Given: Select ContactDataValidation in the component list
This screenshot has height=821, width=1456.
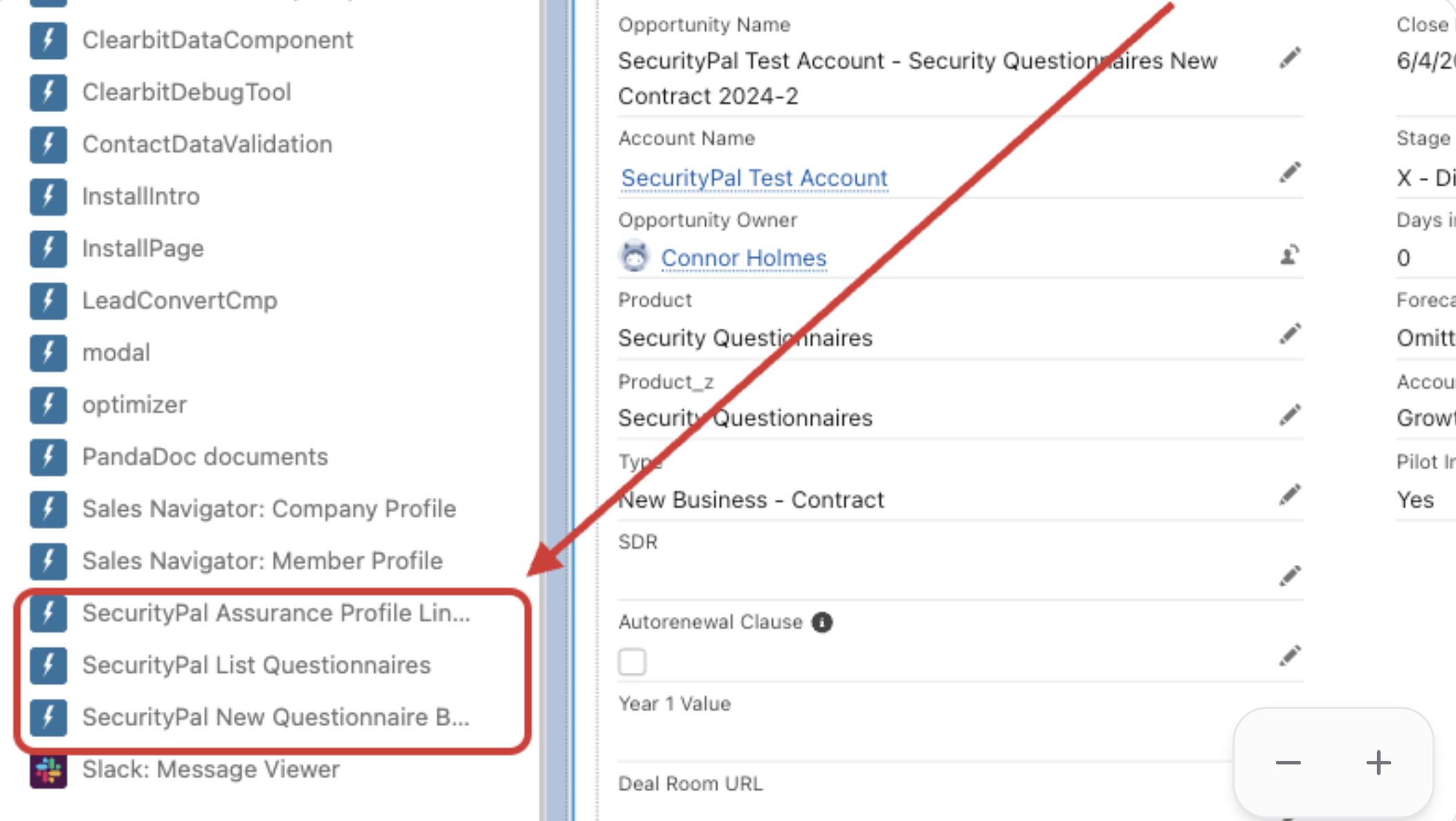Looking at the screenshot, I should [x=207, y=144].
